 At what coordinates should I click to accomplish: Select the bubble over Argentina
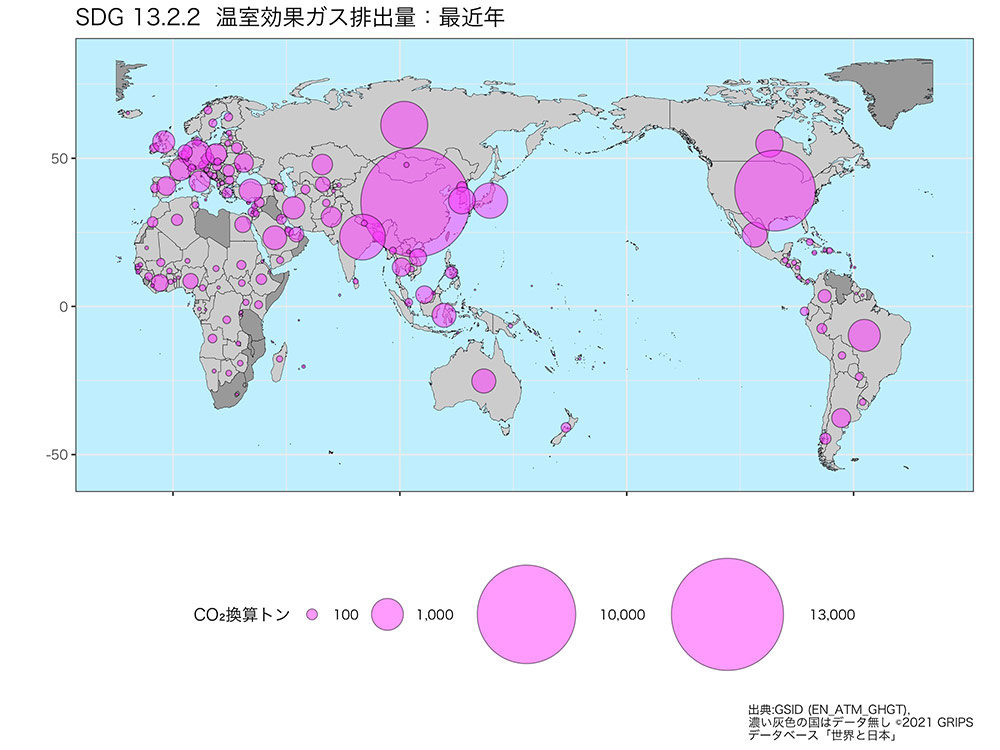(841, 418)
